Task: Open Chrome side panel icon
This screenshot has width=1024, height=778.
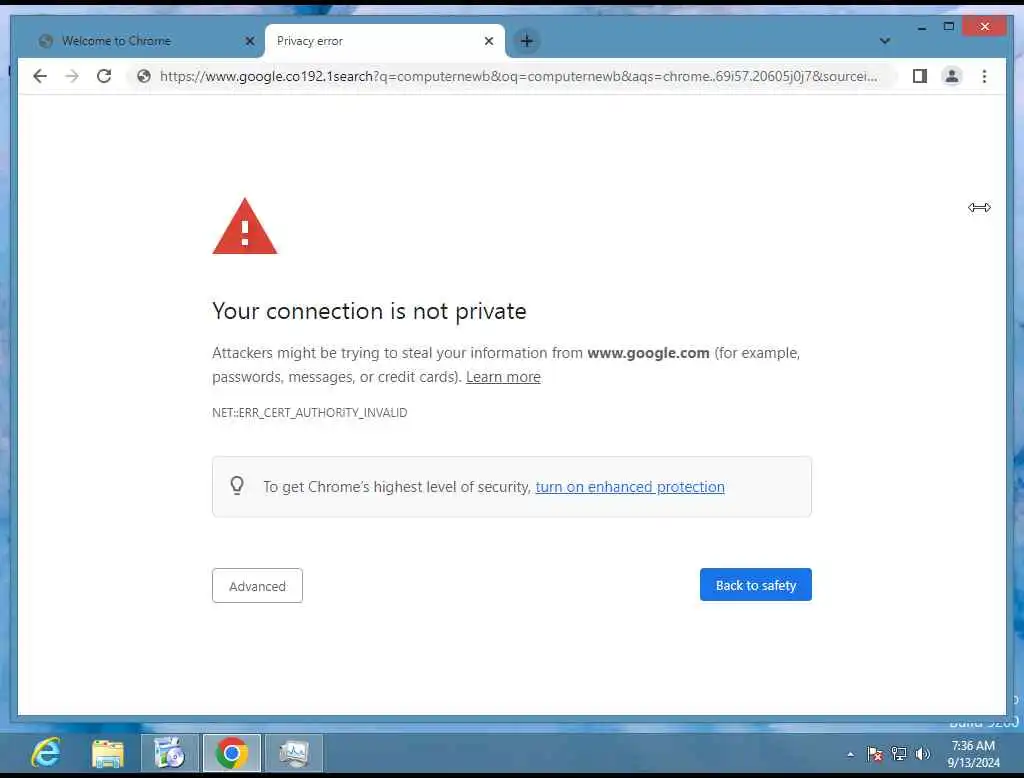Action: click(920, 76)
